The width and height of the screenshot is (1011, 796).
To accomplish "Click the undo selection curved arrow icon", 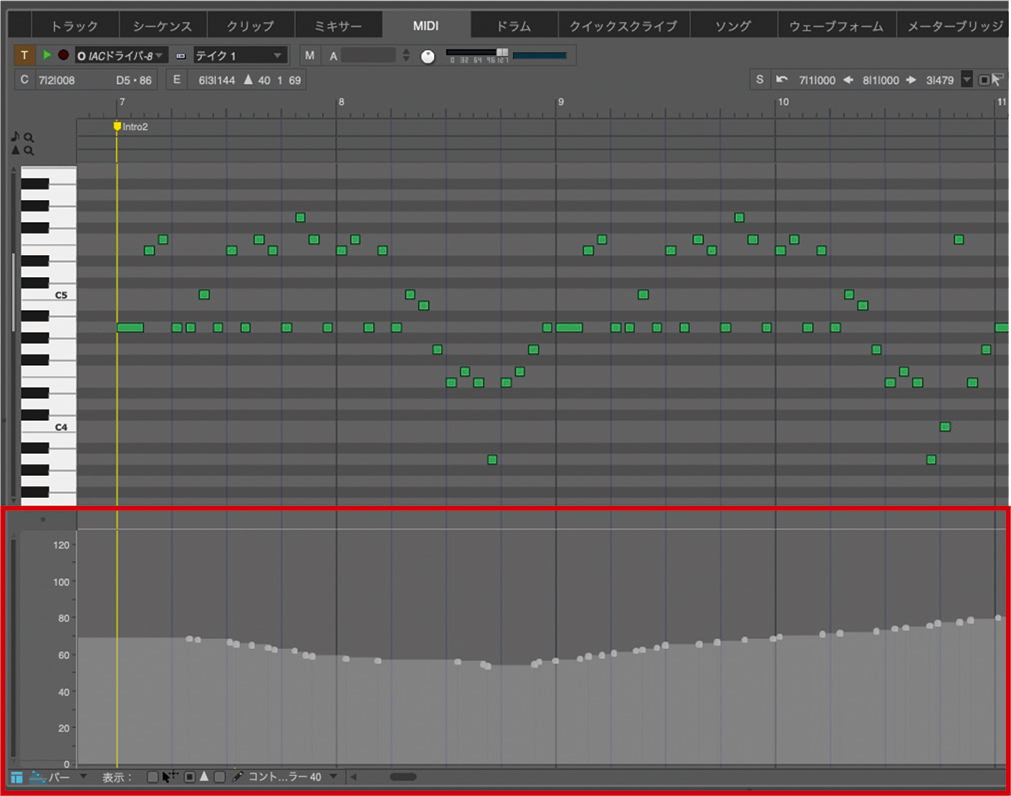I will (x=781, y=79).
